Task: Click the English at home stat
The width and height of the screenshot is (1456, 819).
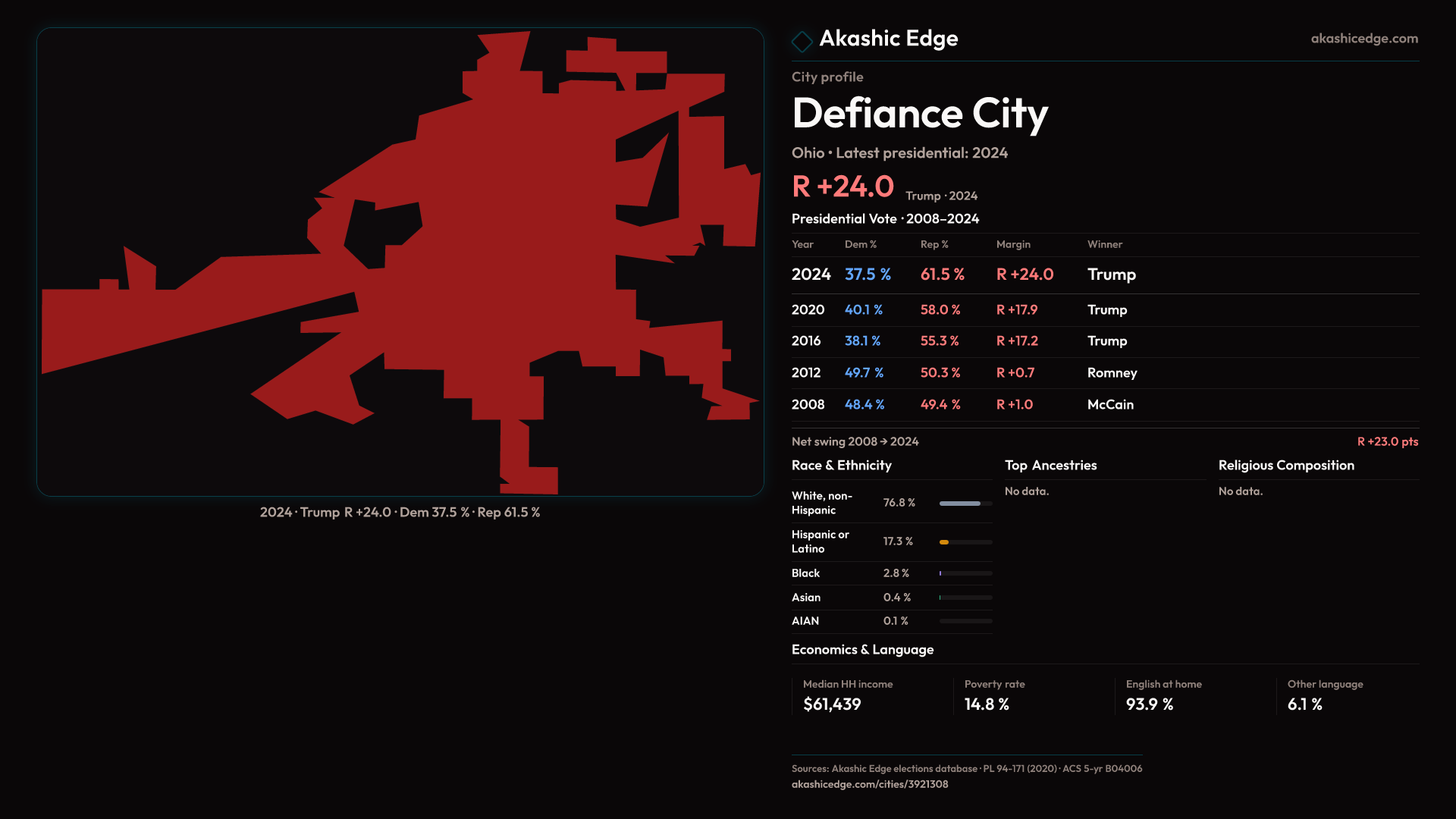Action: (x=1150, y=704)
